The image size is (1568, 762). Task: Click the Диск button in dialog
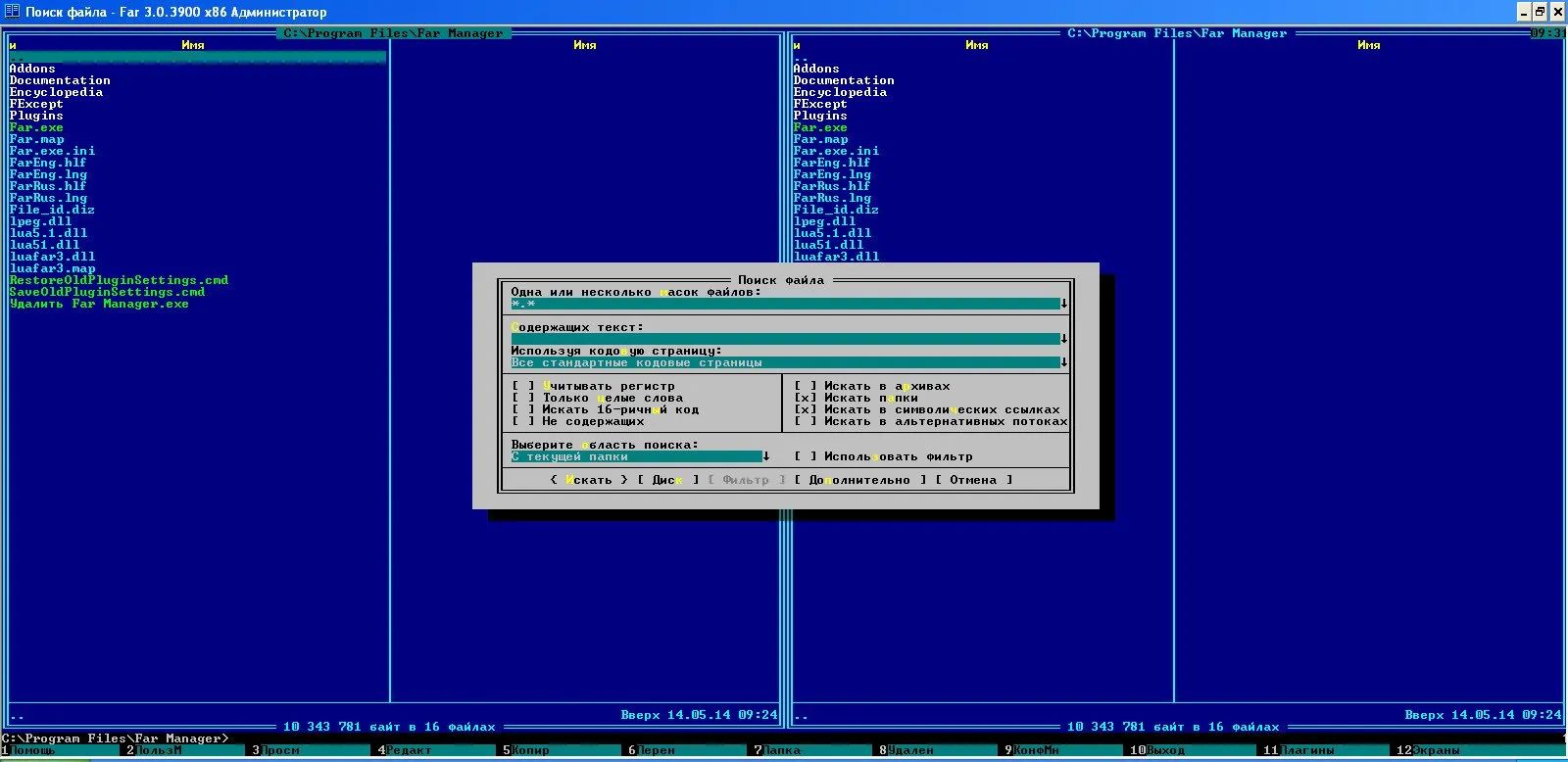tap(667, 480)
